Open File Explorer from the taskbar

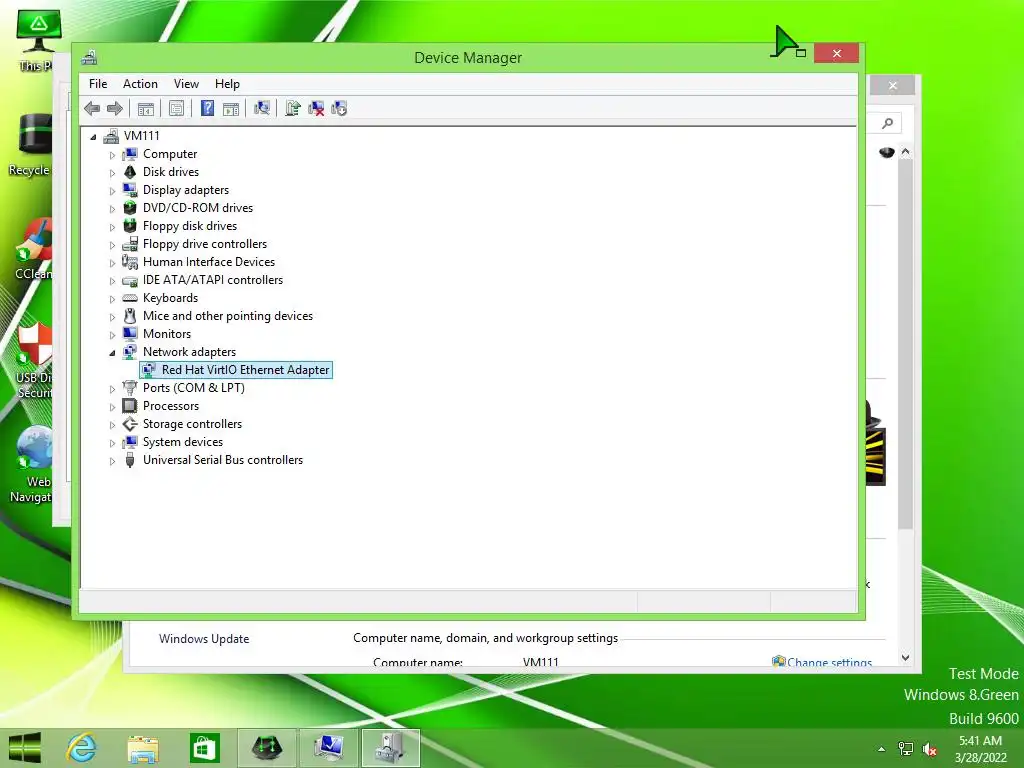tap(142, 748)
